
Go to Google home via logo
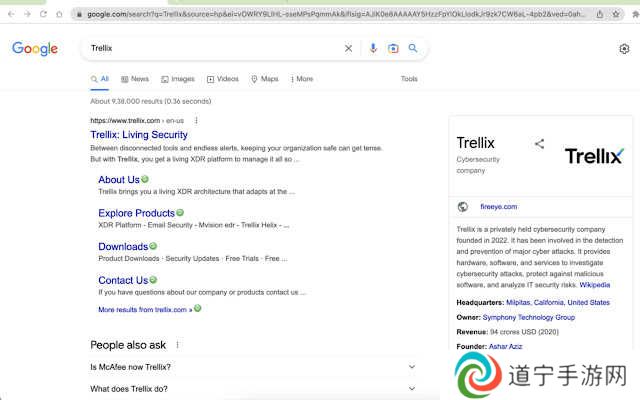35,49
